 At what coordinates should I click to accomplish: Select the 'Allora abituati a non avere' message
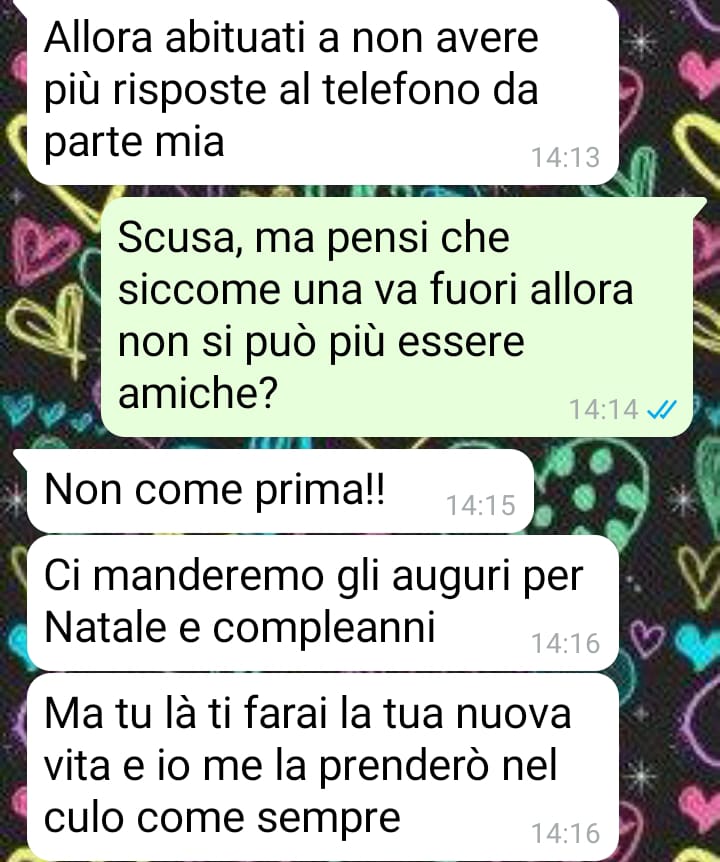(323, 91)
